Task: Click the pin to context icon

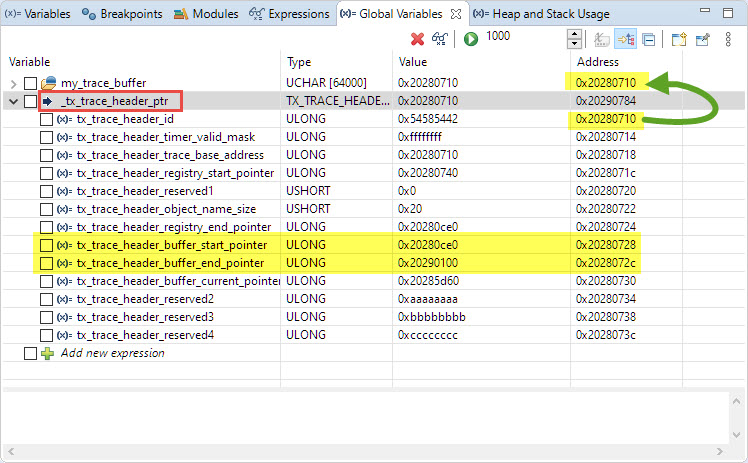Action: [702, 39]
